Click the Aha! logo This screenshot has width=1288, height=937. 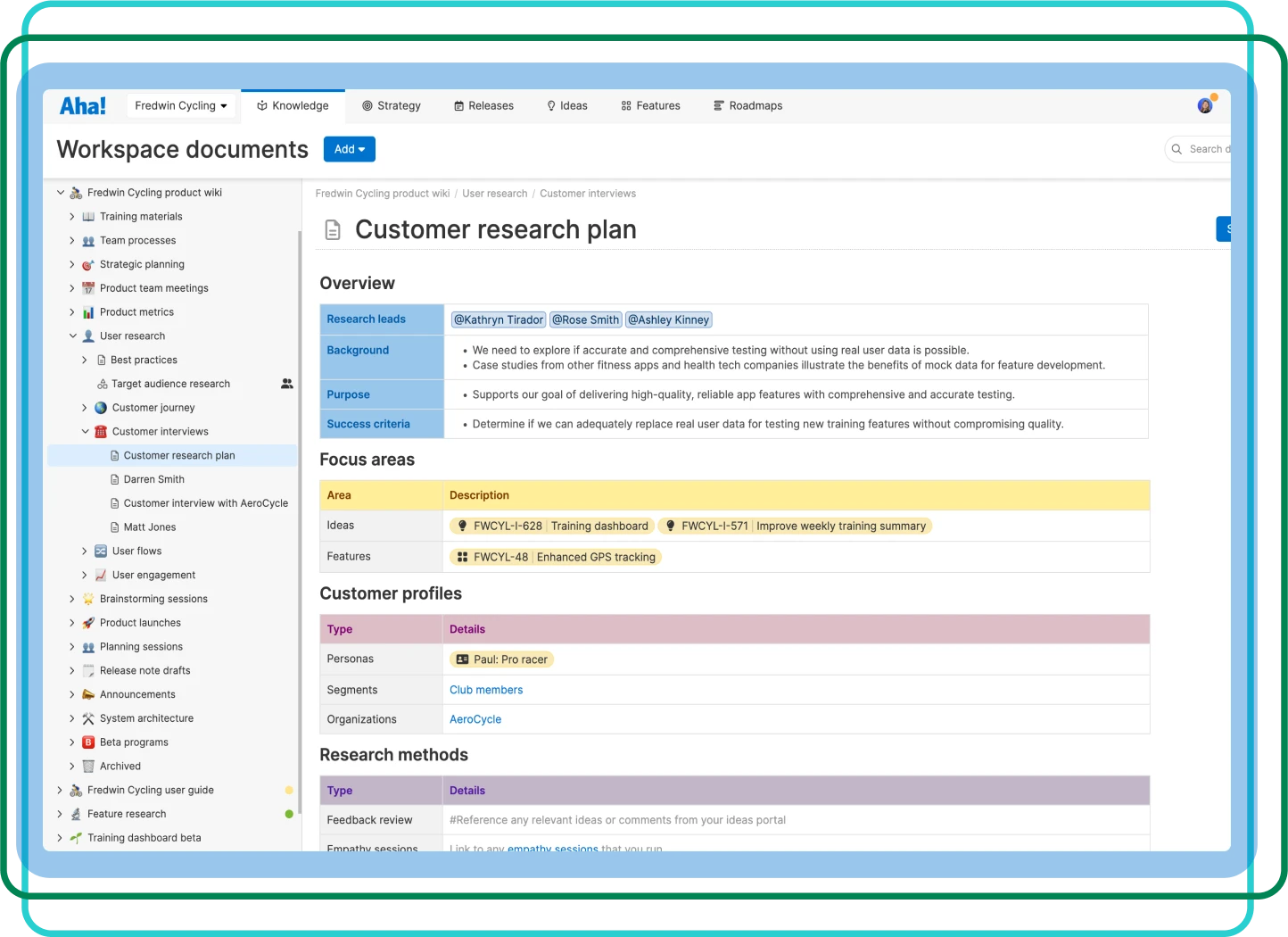pos(83,106)
